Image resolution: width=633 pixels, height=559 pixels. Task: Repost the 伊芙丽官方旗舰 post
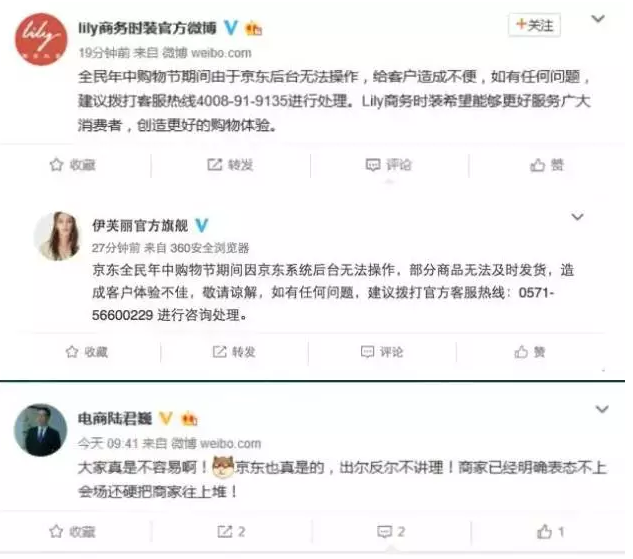pyautogui.click(x=234, y=352)
